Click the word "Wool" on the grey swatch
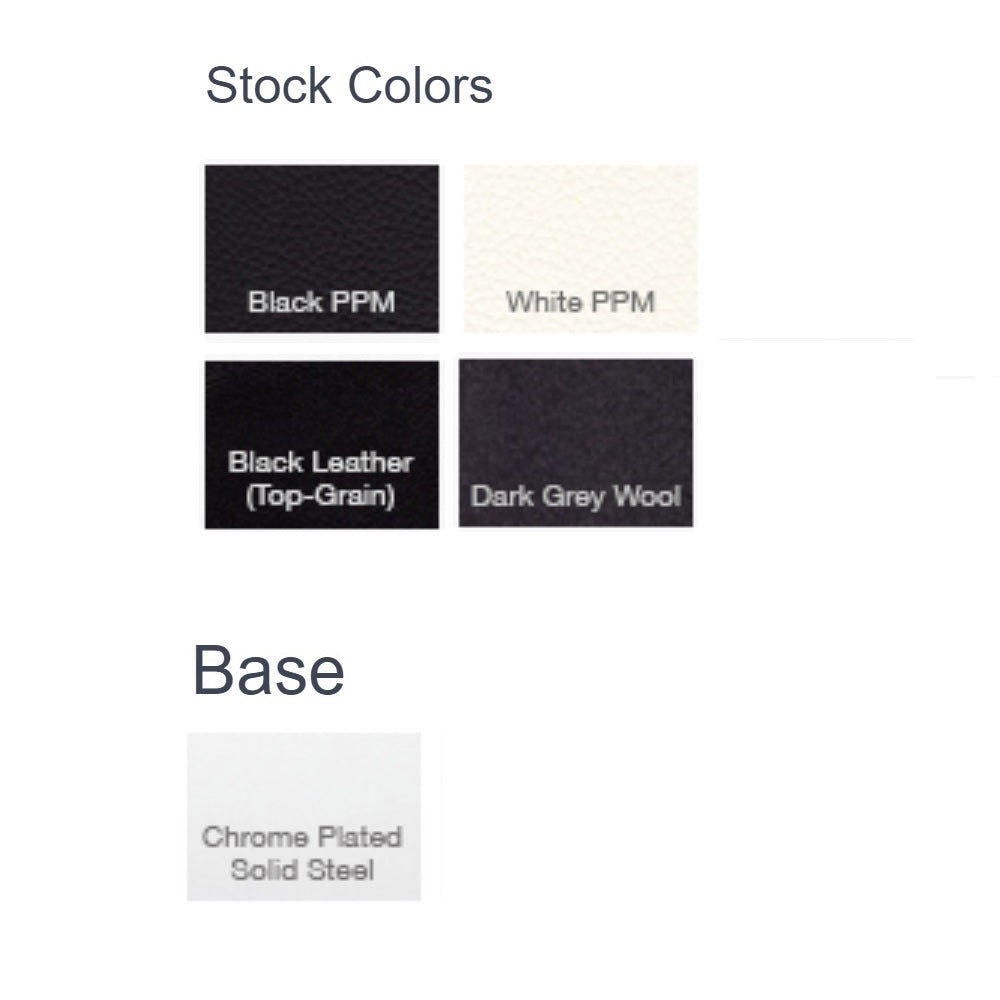Viewport: 1000px width, 1000px height. coord(646,496)
